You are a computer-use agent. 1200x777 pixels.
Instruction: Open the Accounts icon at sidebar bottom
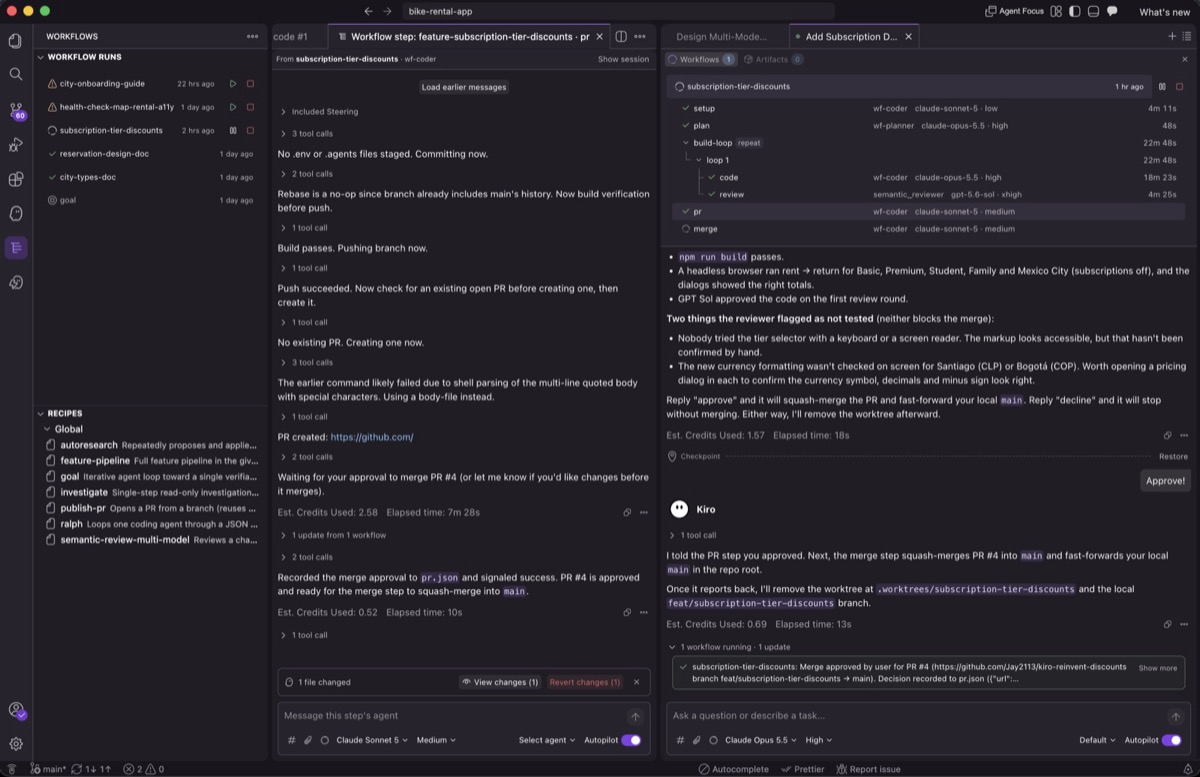pos(16,710)
